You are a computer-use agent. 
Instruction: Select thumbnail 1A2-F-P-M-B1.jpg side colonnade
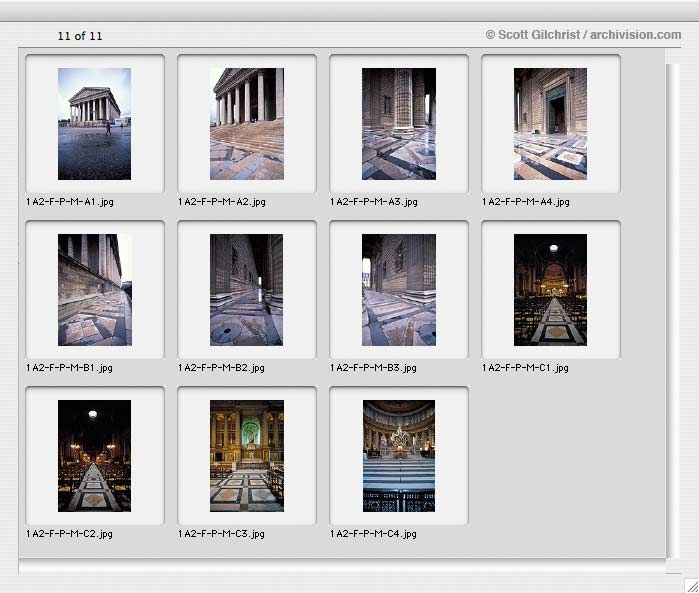[x=95, y=290]
